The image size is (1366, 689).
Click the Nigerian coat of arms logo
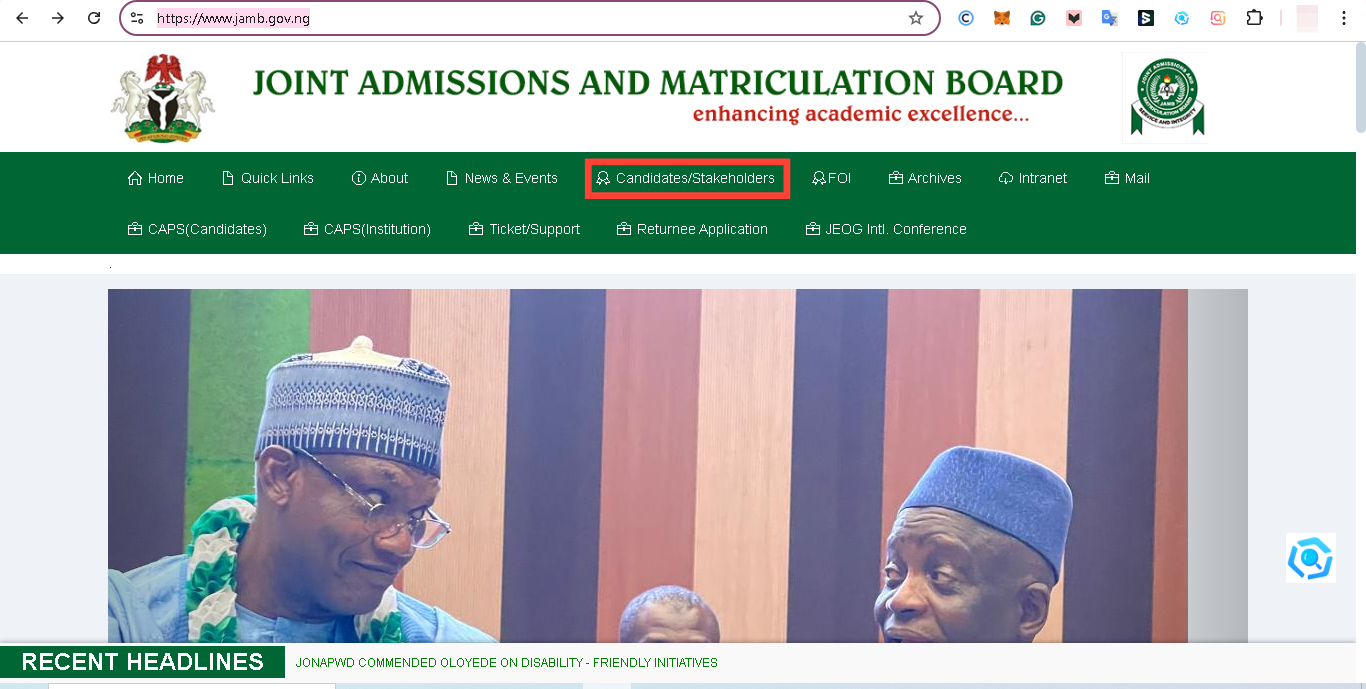(x=162, y=97)
